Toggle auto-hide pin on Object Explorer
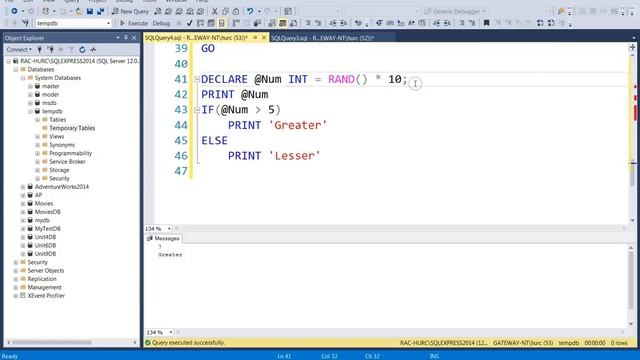 pos(126,38)
